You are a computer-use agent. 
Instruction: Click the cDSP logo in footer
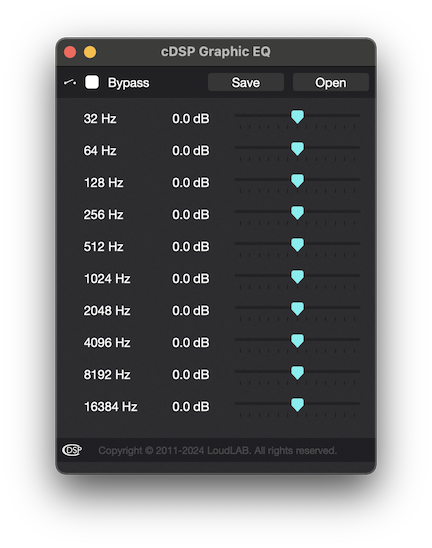point(72,450)
